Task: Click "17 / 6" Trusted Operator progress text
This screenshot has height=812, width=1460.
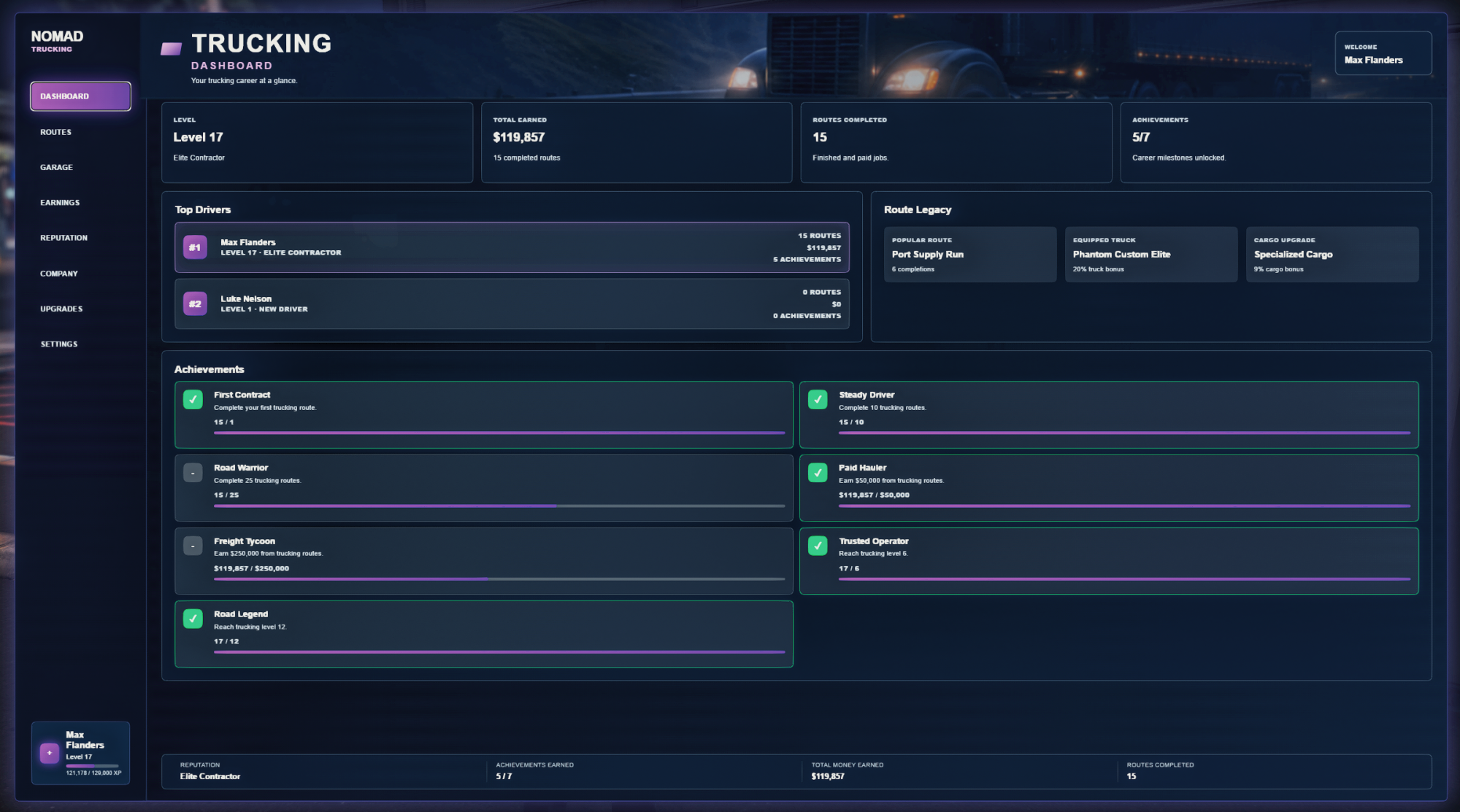Action: coord(849,568)
